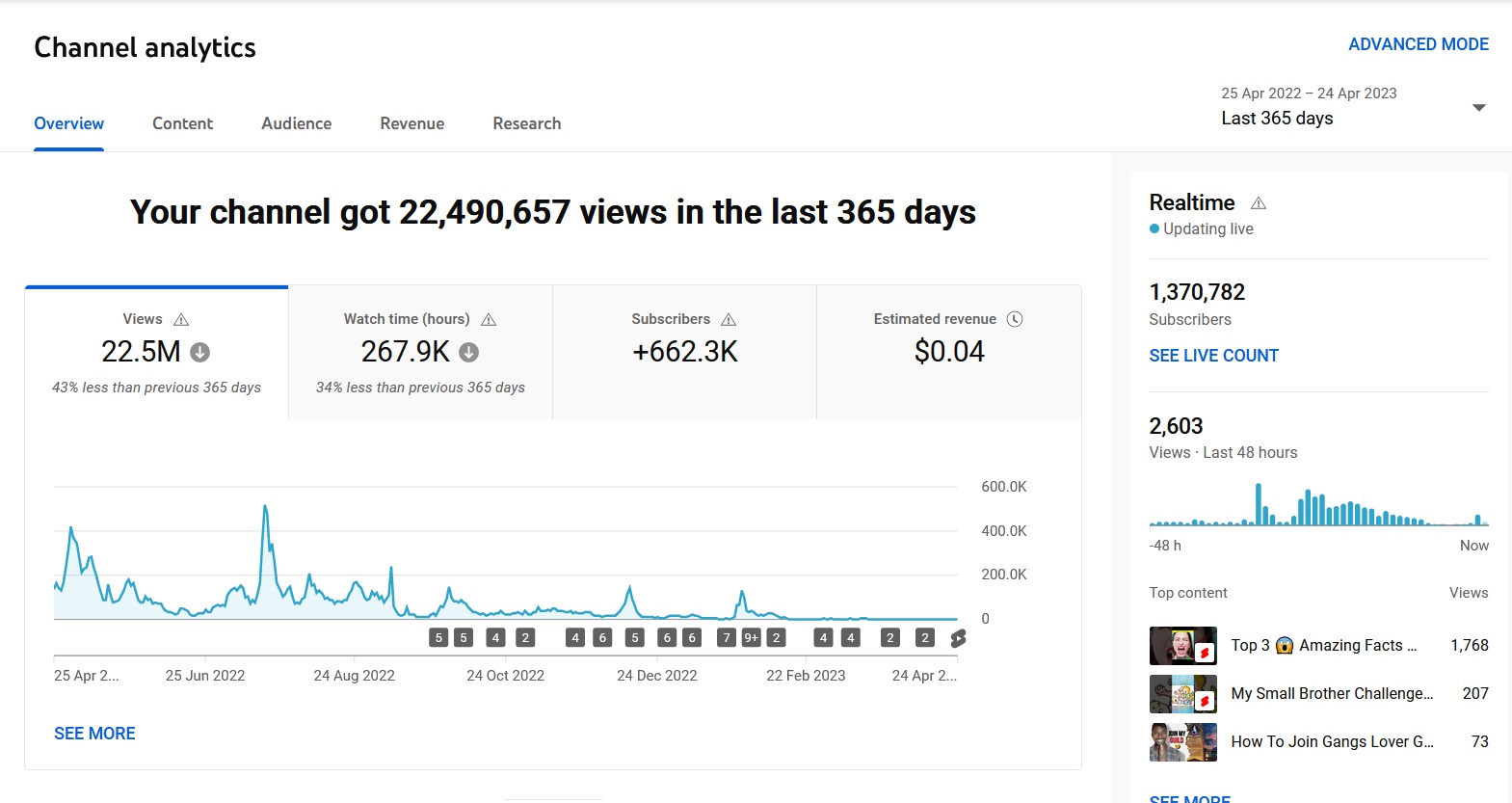Click My Small Brother Challenge title
Image resolution: width=1512 pixels, height=803 pixels.
pyautogui.click(x=1332, y=694)
